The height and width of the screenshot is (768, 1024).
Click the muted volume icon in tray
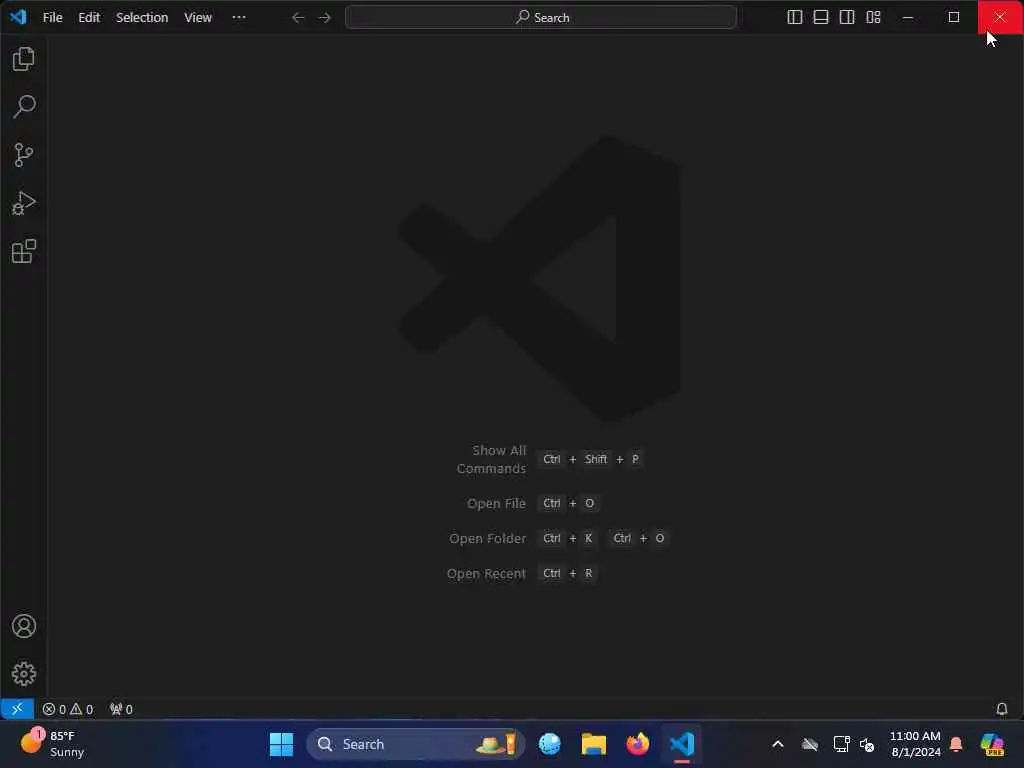coord(867,744)
